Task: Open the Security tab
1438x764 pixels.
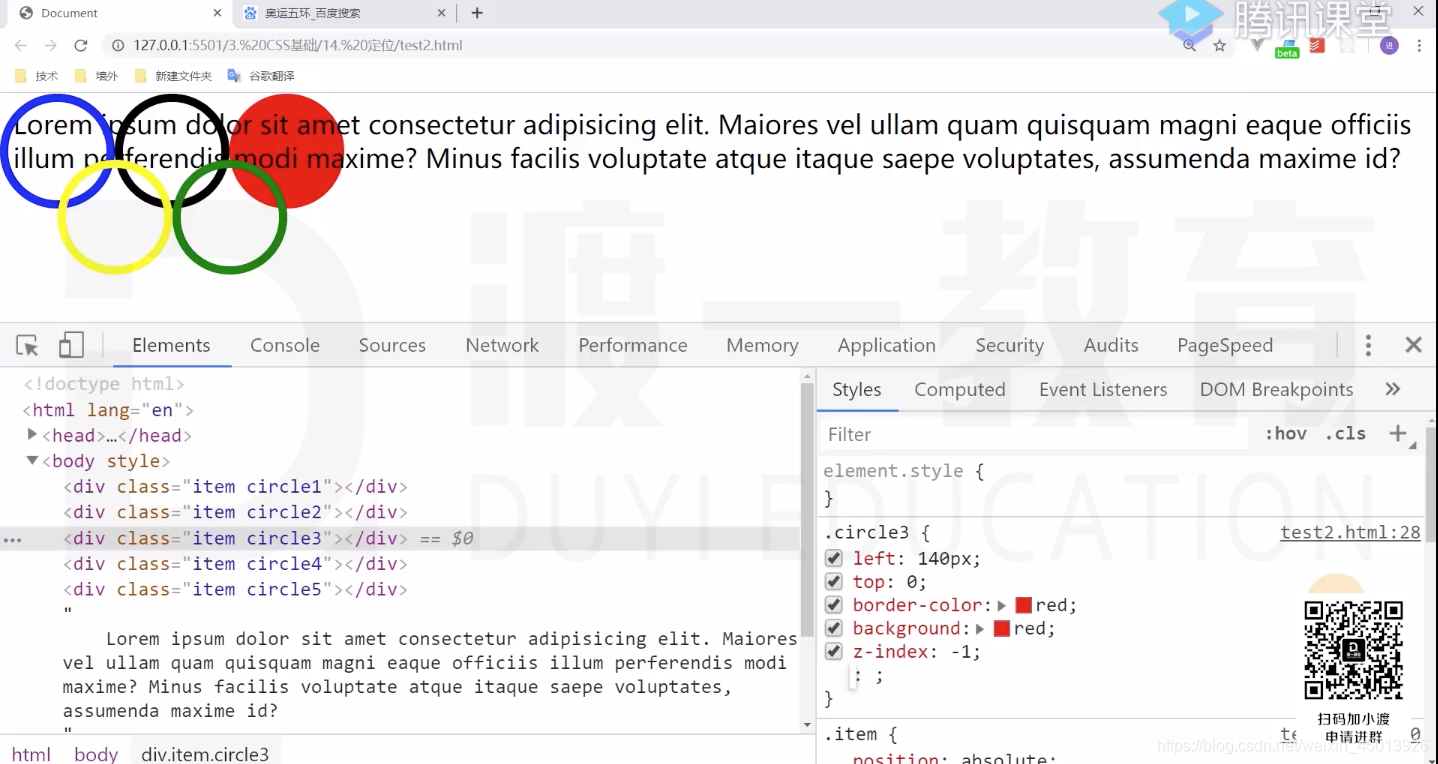Action: point(1009,346)
